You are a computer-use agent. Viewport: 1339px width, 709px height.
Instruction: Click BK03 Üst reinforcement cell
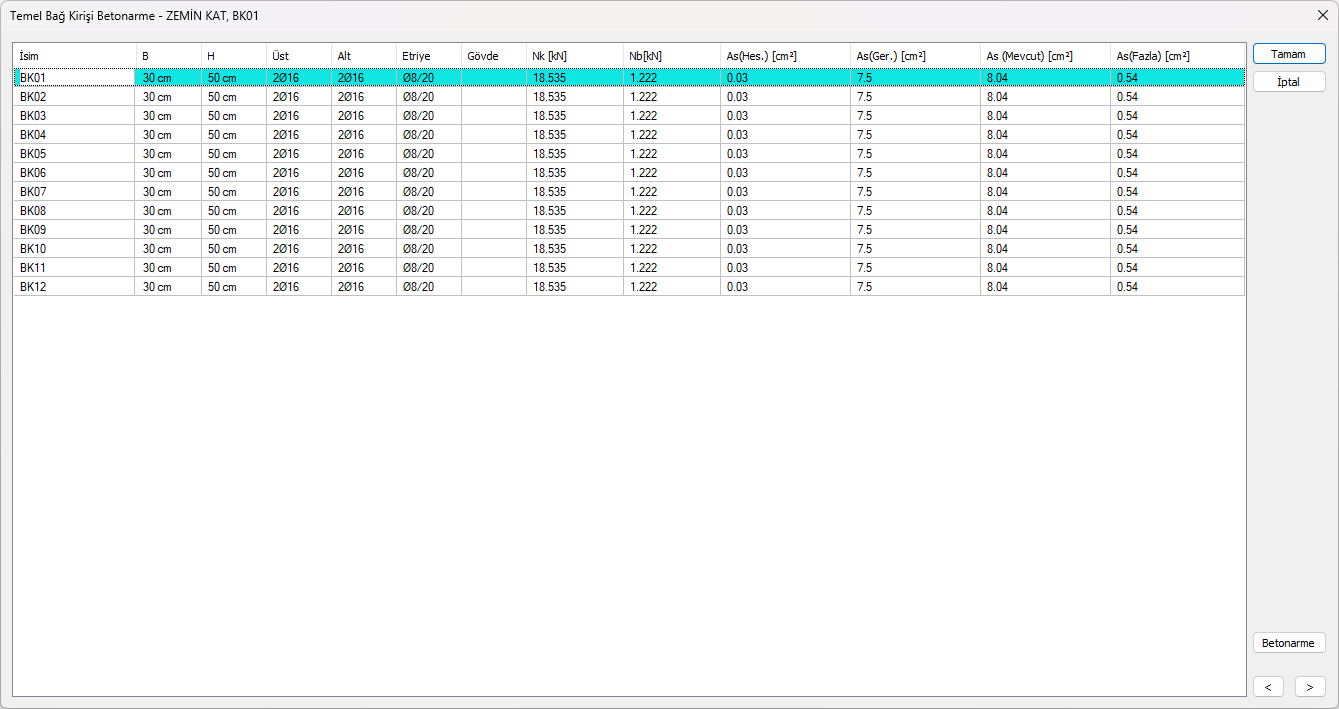click(298, 116)
